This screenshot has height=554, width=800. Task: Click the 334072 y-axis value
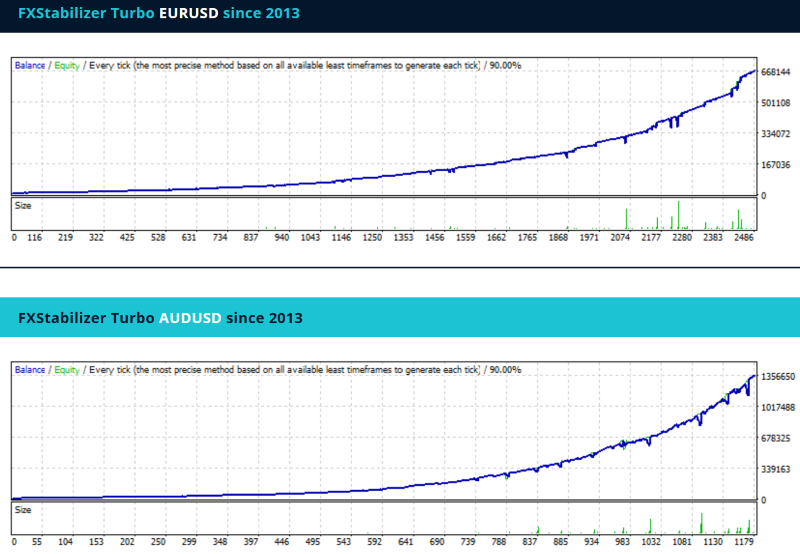coord(776,134)
